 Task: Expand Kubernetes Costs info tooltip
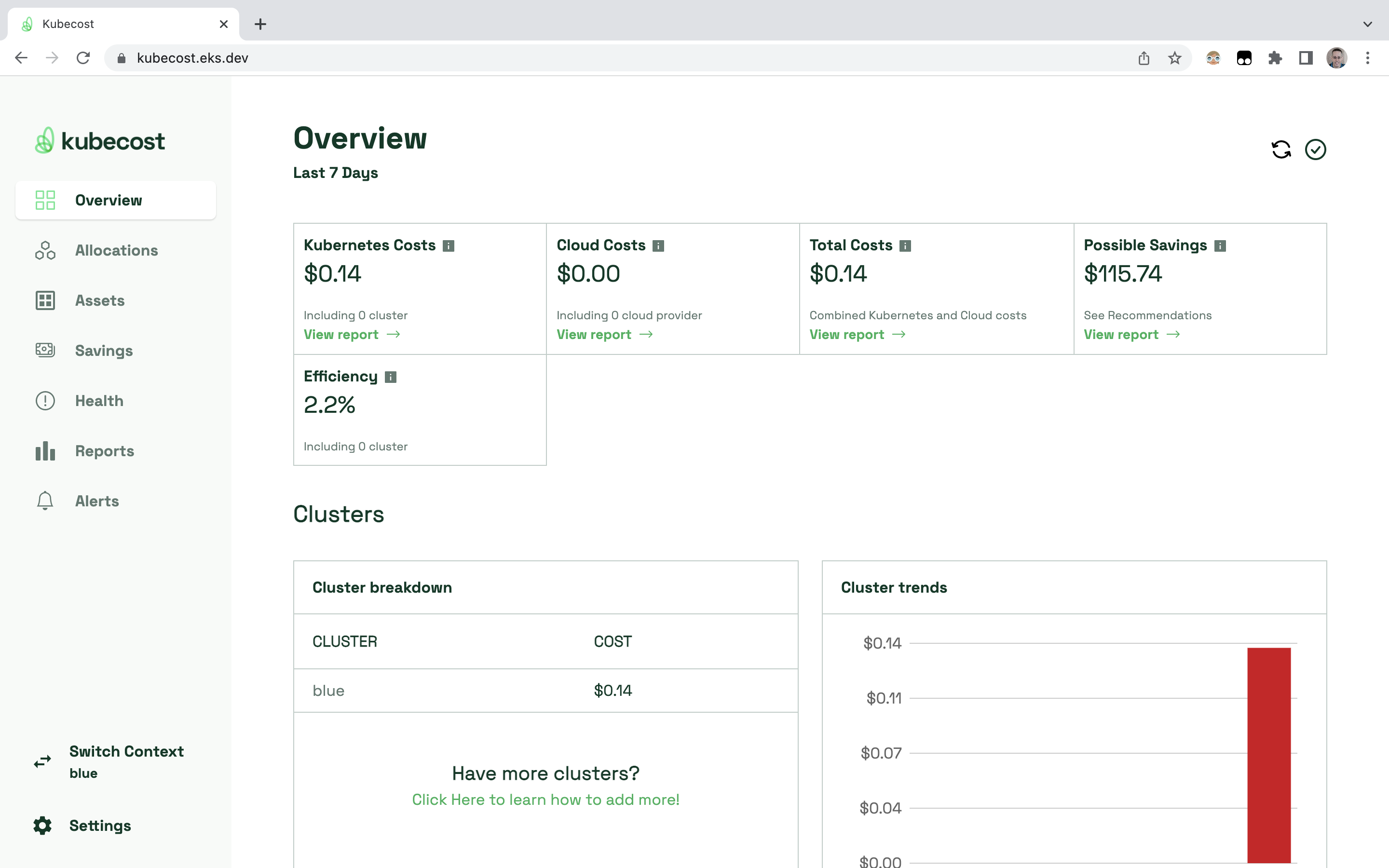[x=449, y=245]
